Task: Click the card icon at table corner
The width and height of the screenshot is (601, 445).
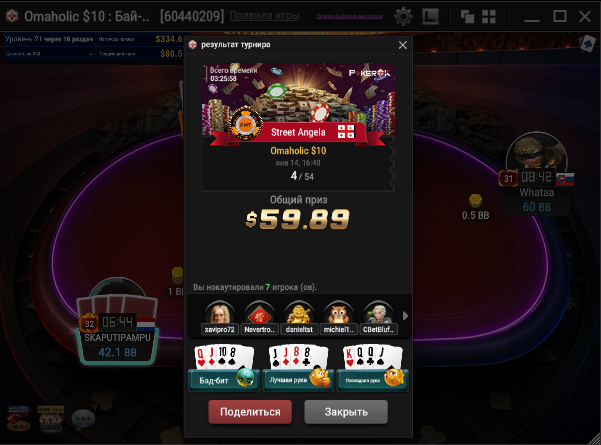Action: pos(587,44)
